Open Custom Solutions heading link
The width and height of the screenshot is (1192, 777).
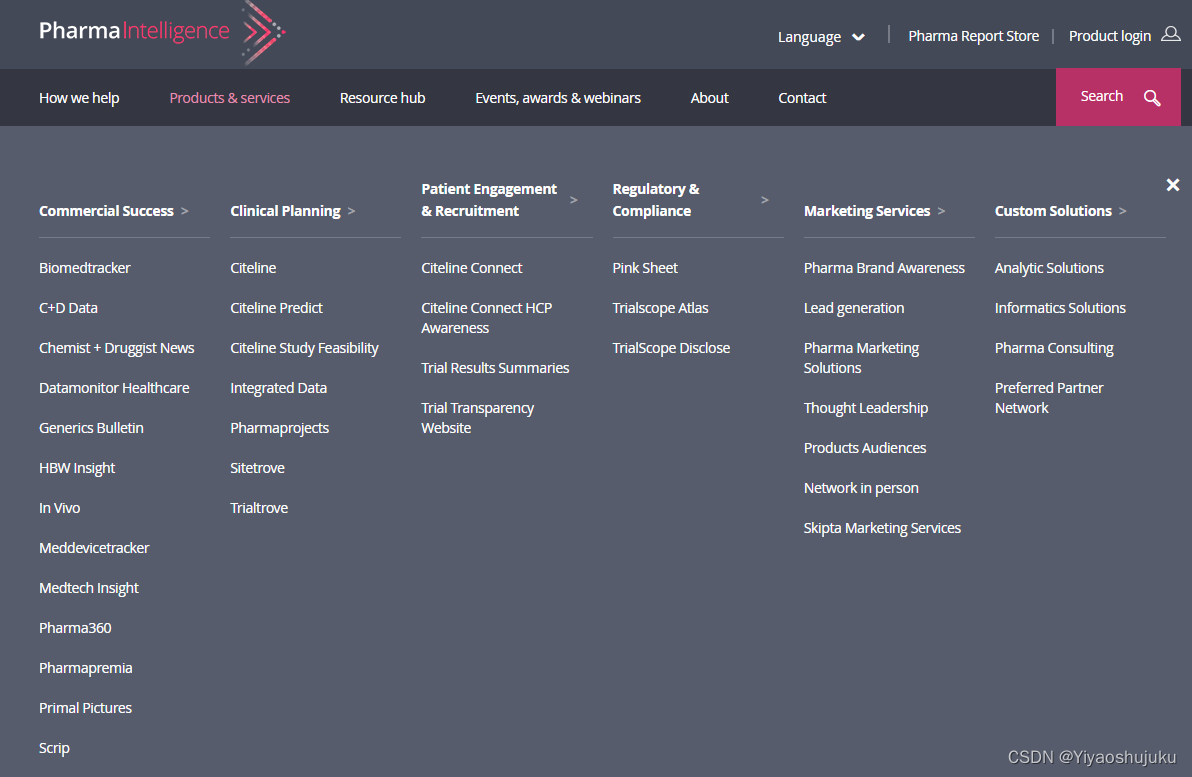click(x=1053, y=211)
